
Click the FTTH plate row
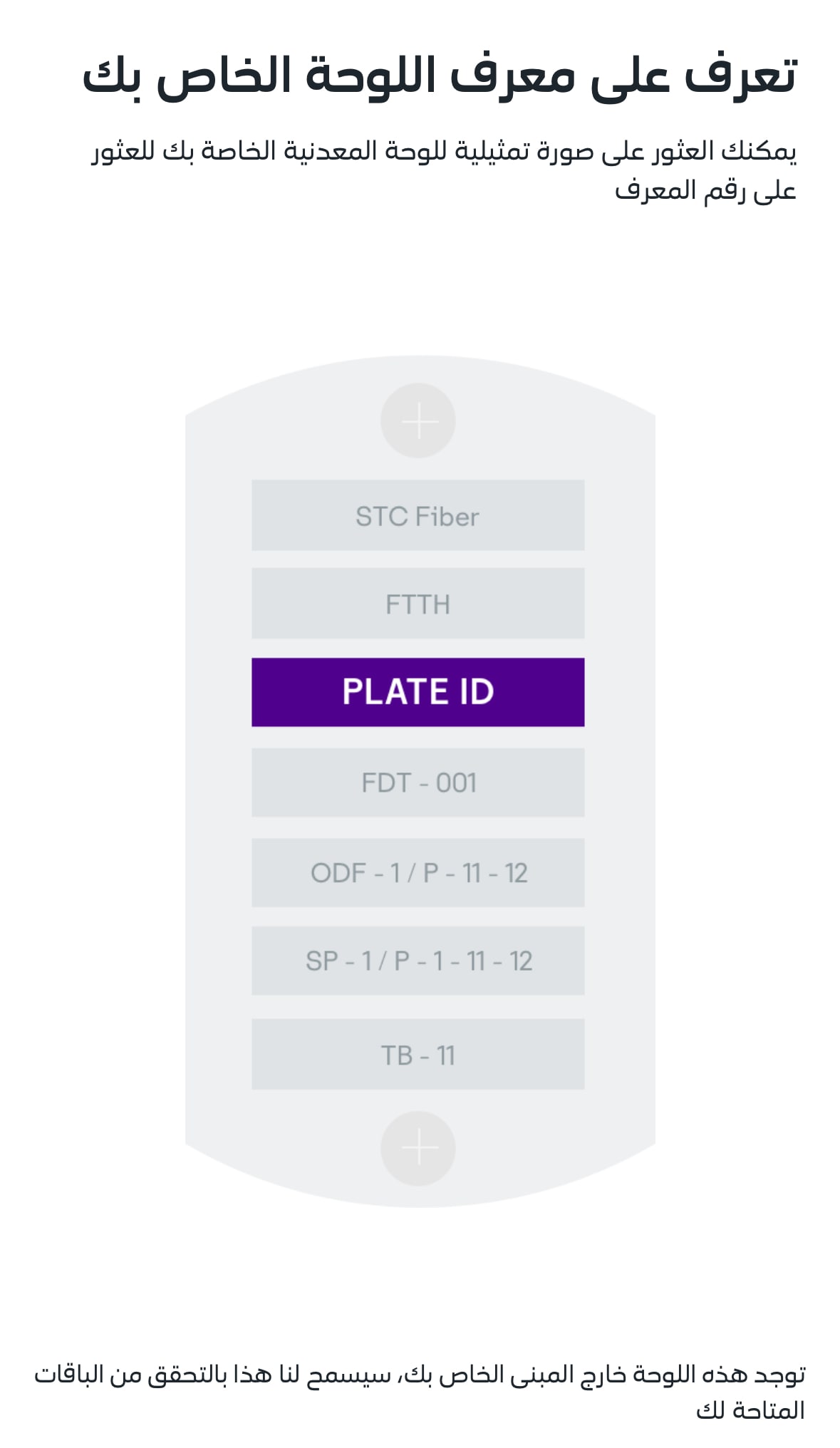click(x=418, y=604)
